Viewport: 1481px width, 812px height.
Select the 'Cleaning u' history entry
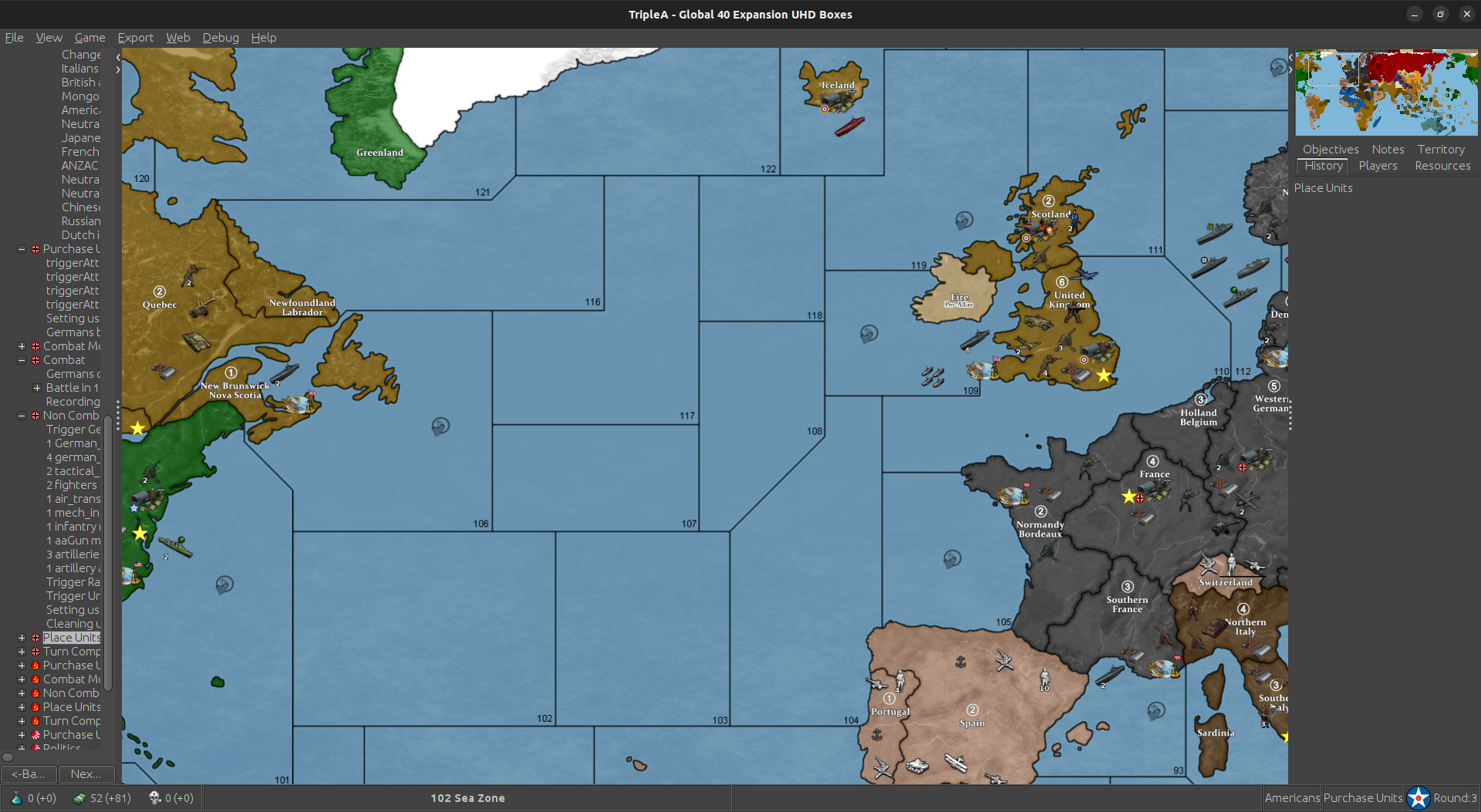point(73,624)
